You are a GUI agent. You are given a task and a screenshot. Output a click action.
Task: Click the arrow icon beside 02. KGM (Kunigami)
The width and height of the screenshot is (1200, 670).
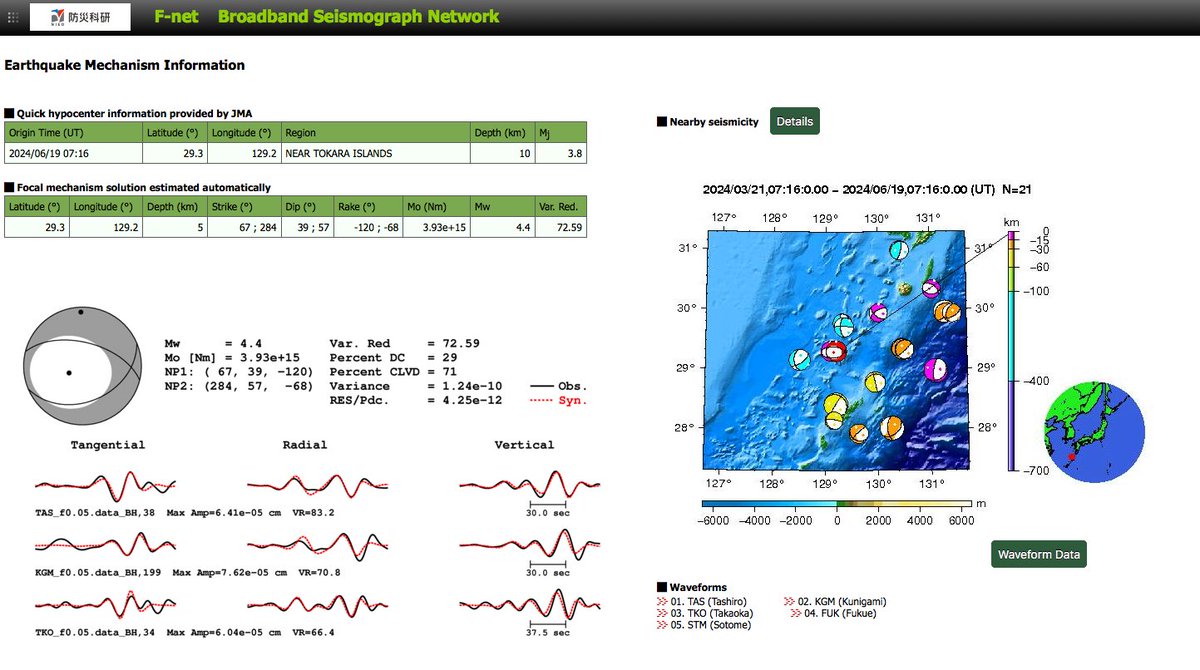[x=788, y=602]
